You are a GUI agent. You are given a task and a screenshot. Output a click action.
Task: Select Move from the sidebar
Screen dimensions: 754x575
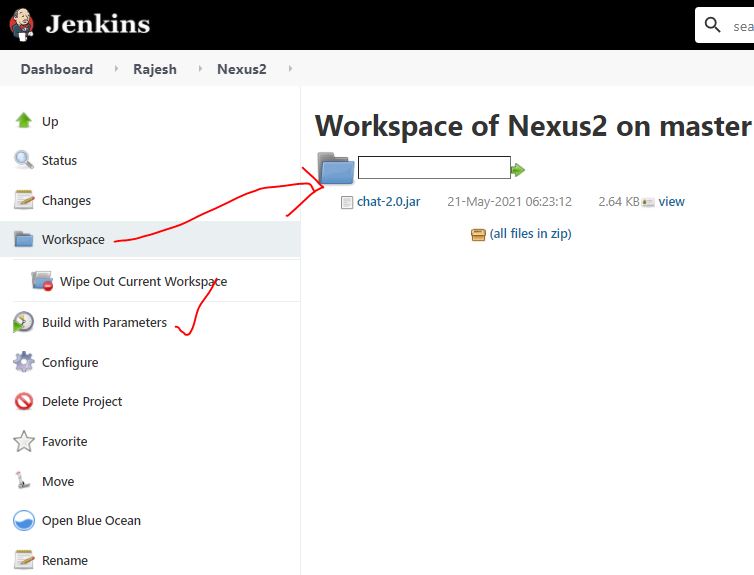pyautogui.click(x=58, y=481)
